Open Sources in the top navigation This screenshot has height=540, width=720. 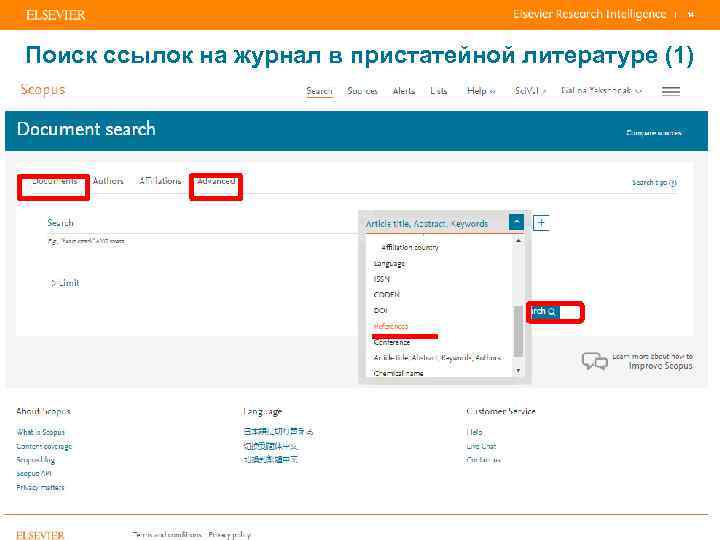(x=362, y=91)
